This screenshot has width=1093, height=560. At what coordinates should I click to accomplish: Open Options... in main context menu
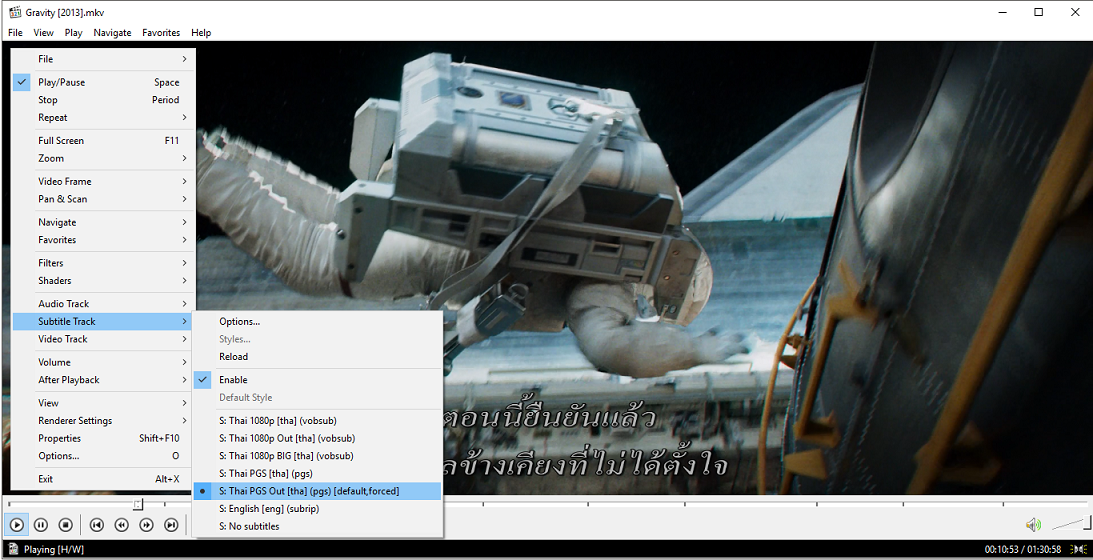pyautogui.click(x=103, y=455)
